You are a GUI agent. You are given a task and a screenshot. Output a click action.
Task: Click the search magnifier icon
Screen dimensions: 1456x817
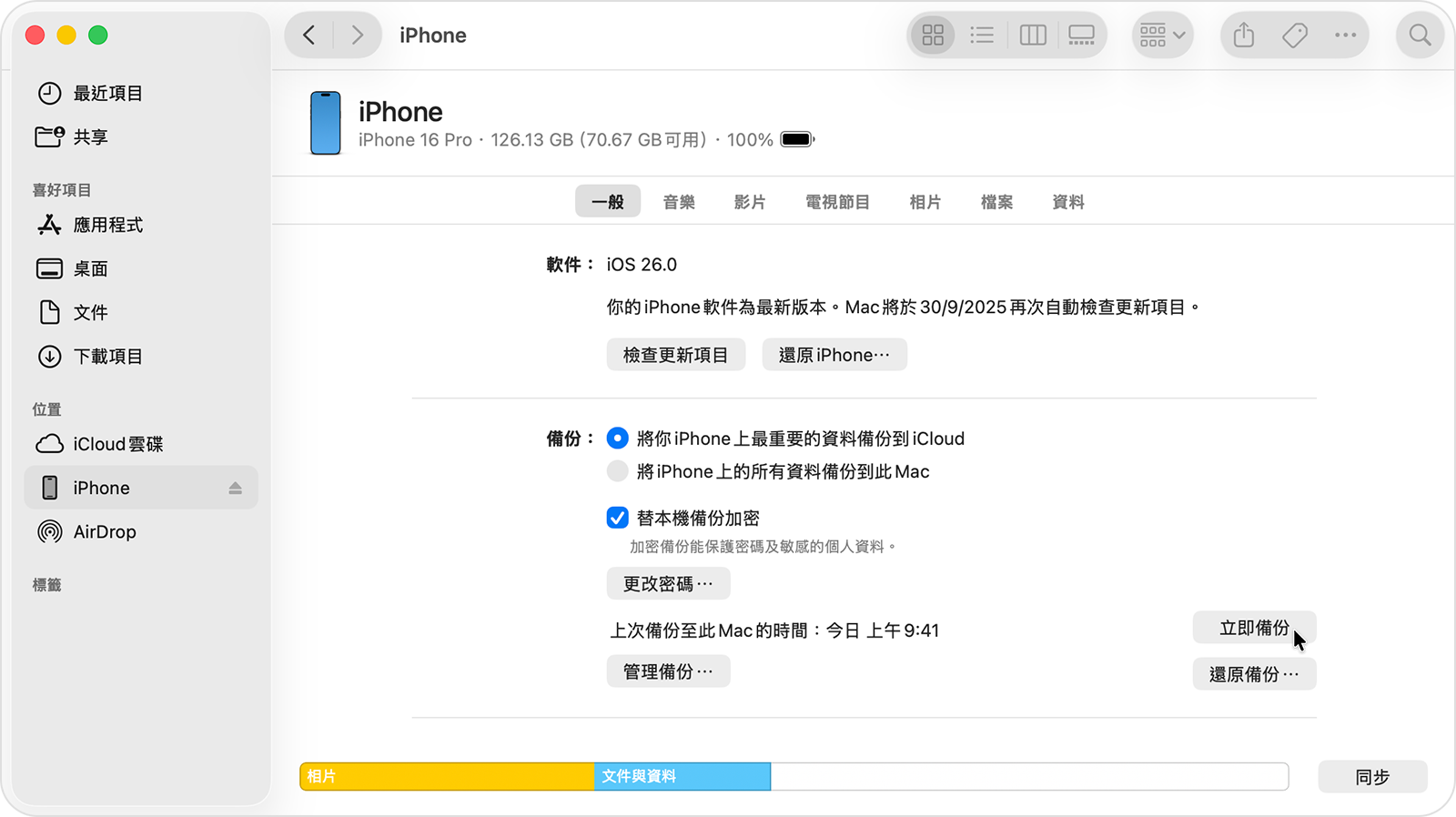[x=1420, y=35]
